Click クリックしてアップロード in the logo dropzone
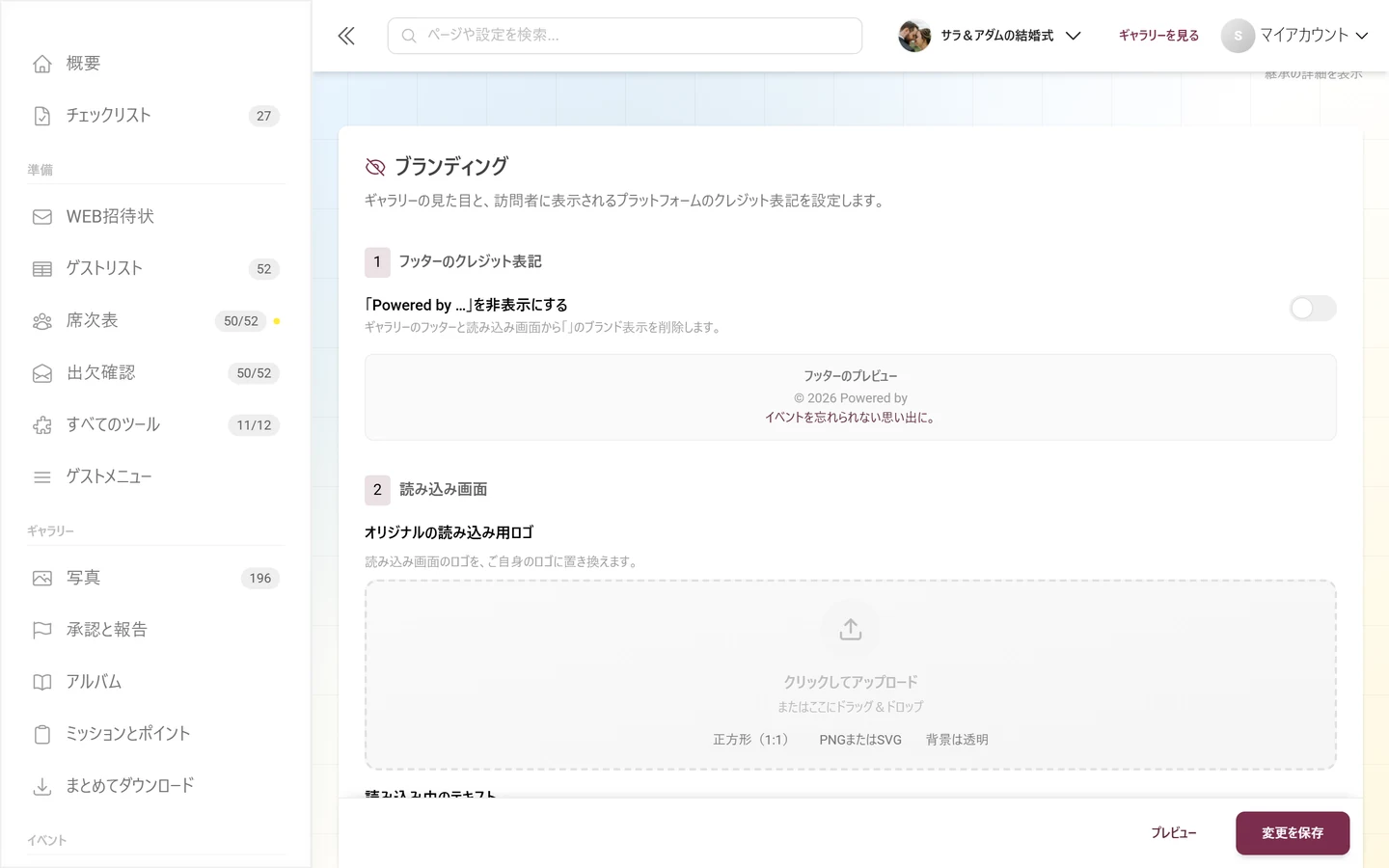 851,682
